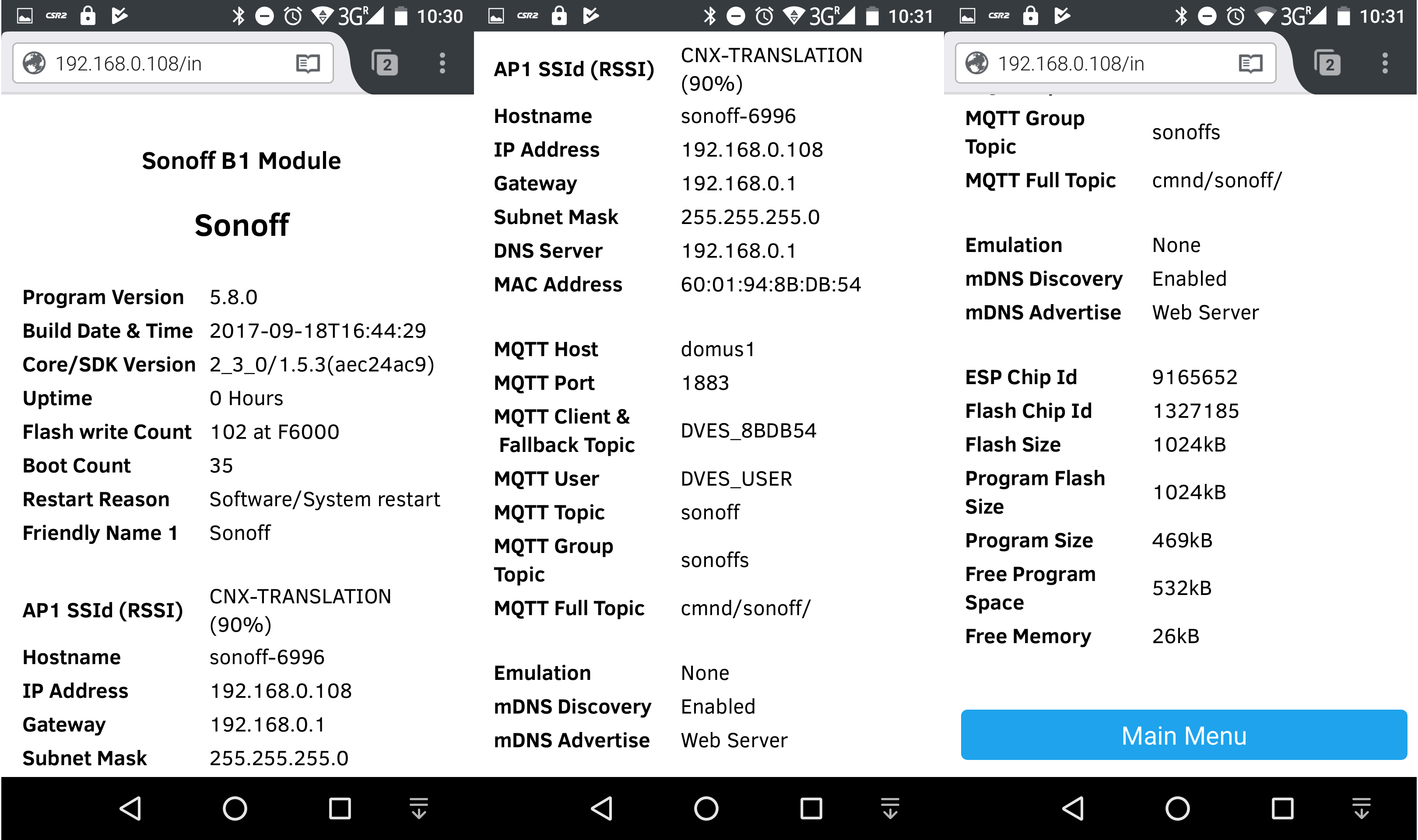Select the Flash Size label

[x=1012, y=444]
